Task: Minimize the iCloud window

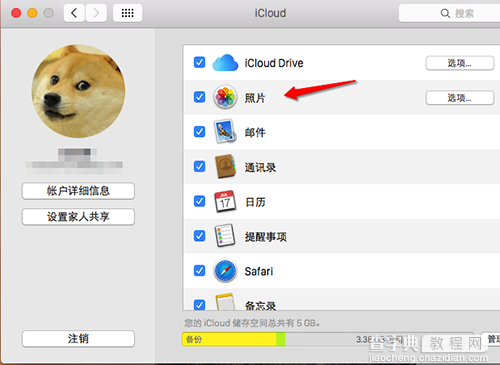Action: 32,13
